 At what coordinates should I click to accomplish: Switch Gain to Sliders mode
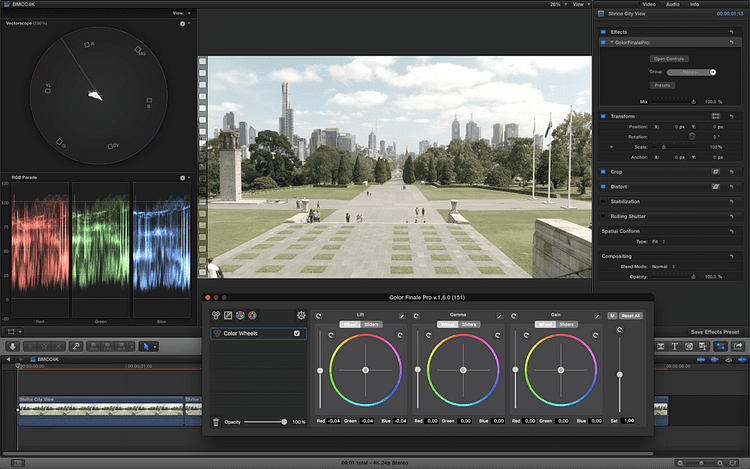(567, 324)
